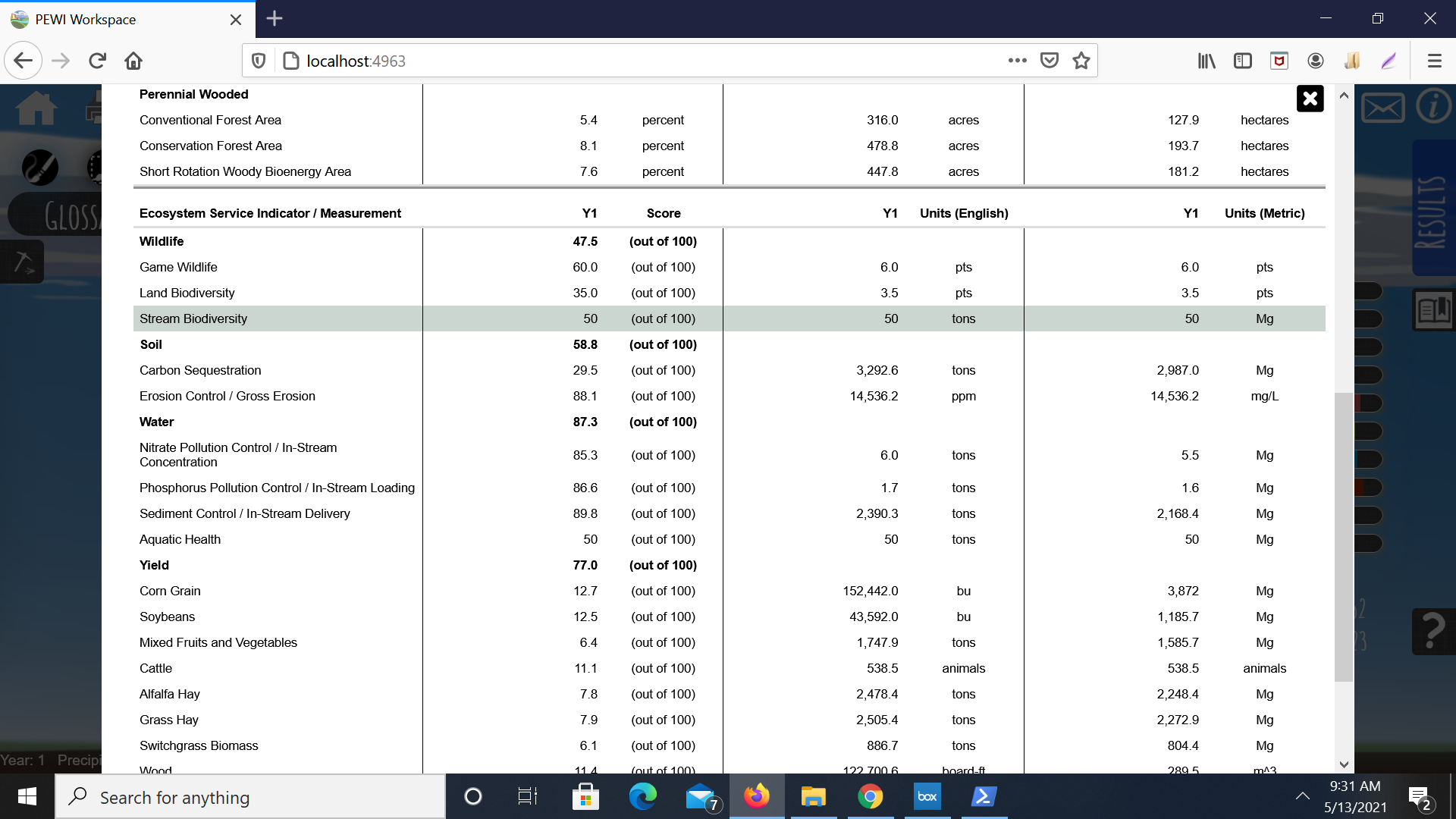Toggle Firefox sidebar view icon

pyautogui.click(x=1243, y=61)
